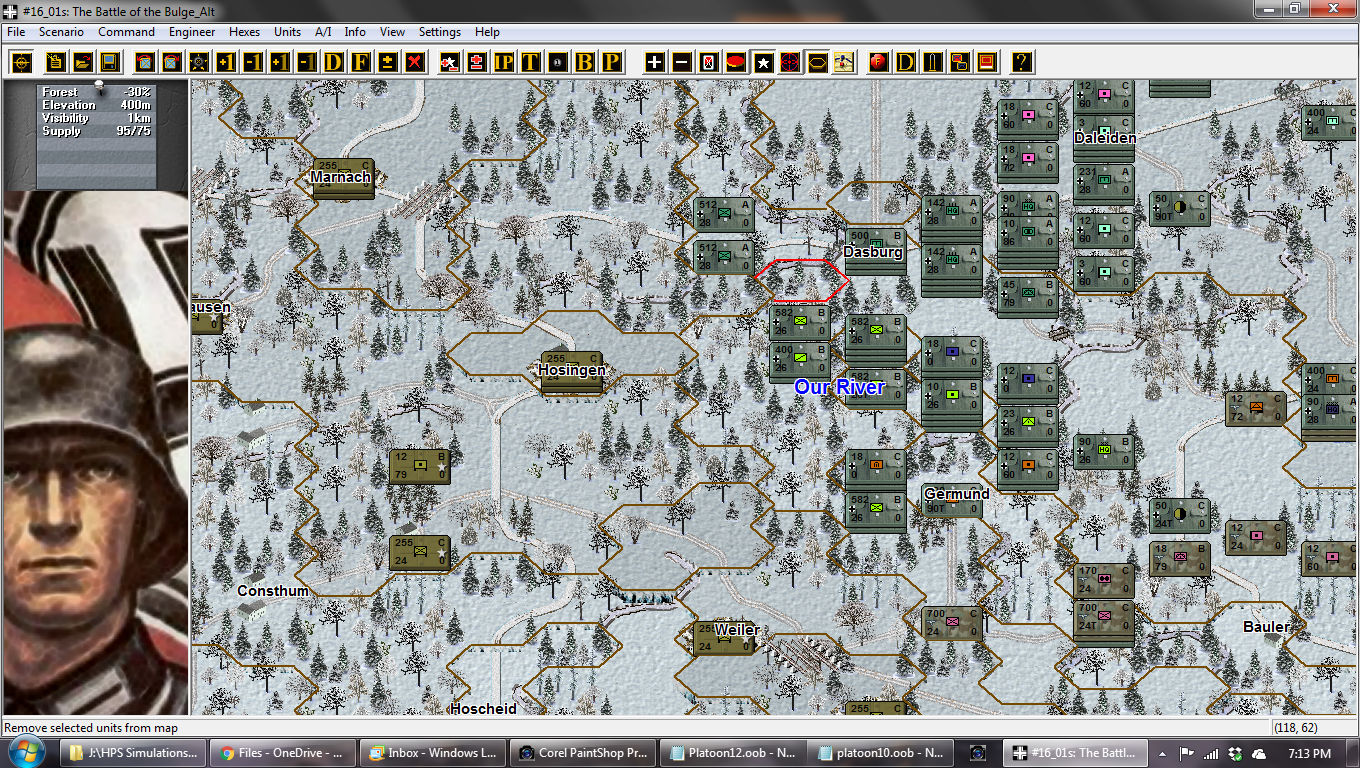Screen dimensions: 1360x768
Task: Click the red screen toolbar icon
Action: click(987, 62)
